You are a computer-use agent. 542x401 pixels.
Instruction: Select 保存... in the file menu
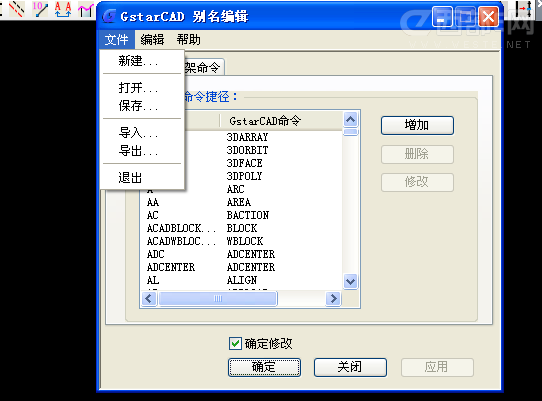pyautogui.click(x=139, y=105)
